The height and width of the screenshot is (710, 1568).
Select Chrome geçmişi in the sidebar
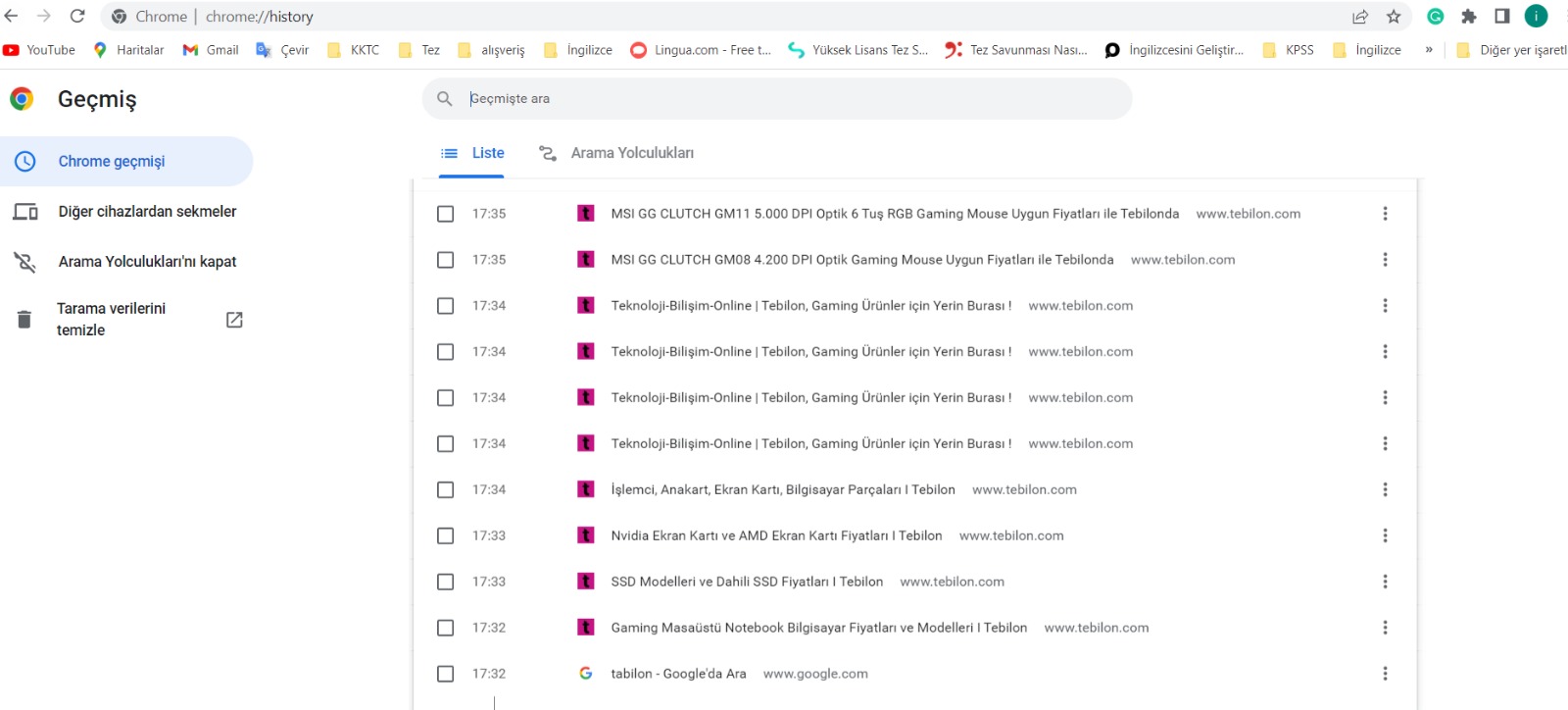pos(126,161)
